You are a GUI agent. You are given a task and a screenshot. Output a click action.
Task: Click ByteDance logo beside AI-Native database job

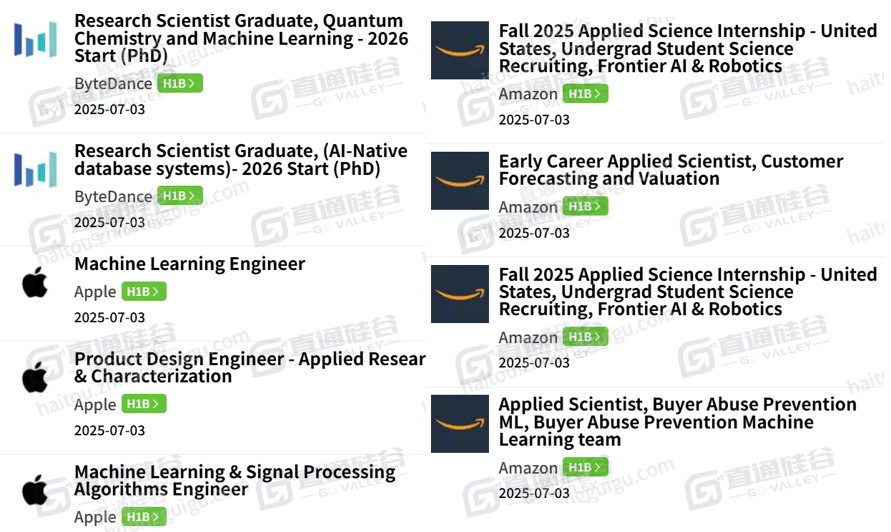tap(35, 169)
